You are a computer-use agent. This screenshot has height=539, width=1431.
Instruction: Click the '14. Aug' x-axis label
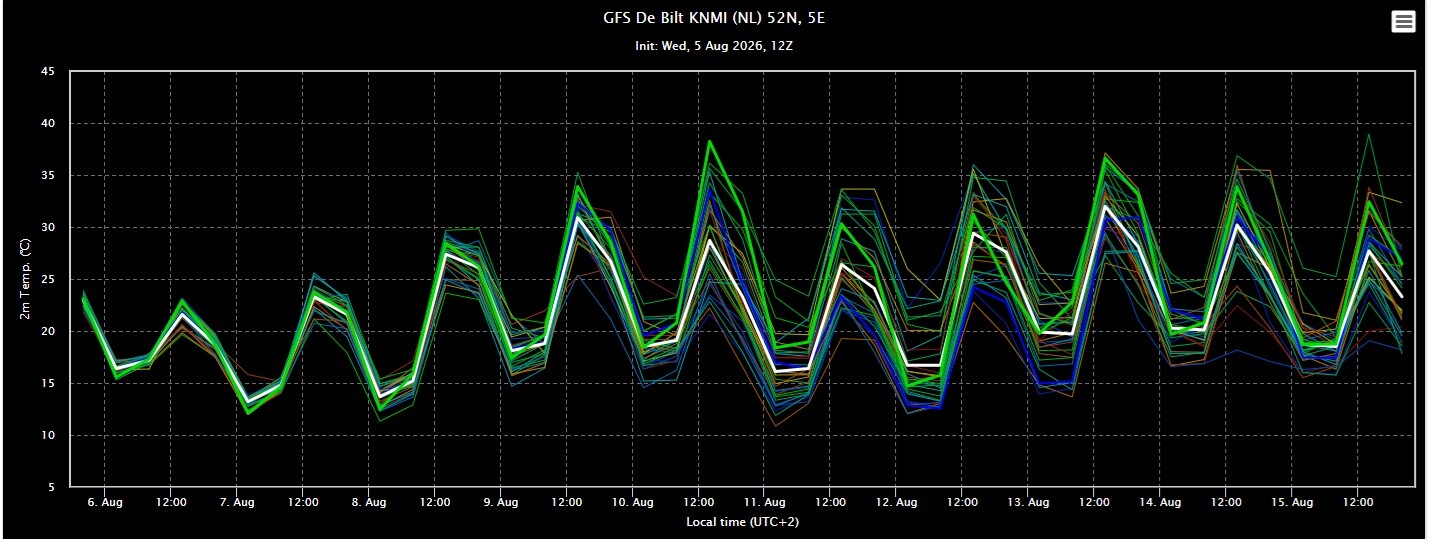coord(1161,502)
